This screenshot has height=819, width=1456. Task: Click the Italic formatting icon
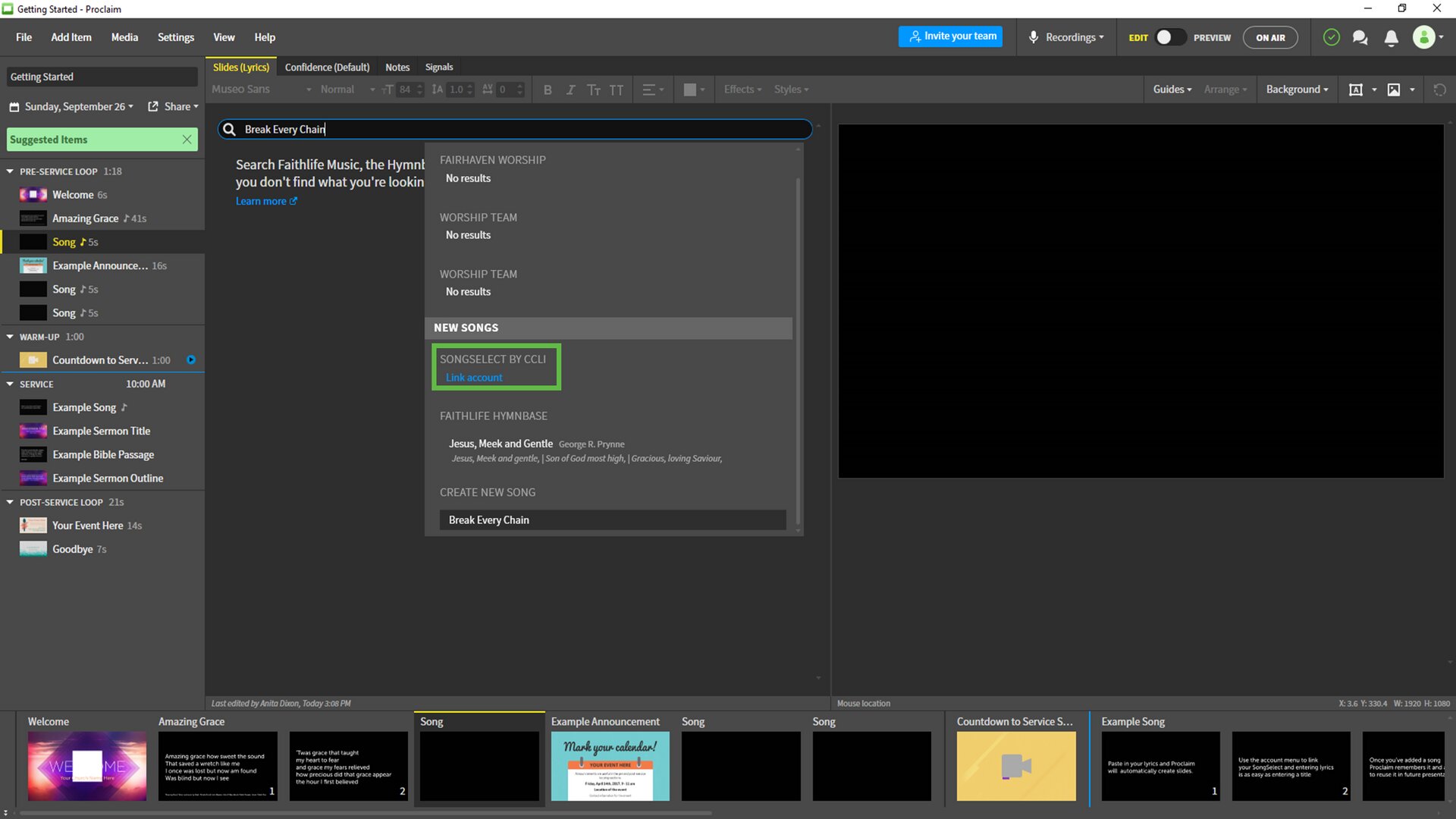pos(570,90)
